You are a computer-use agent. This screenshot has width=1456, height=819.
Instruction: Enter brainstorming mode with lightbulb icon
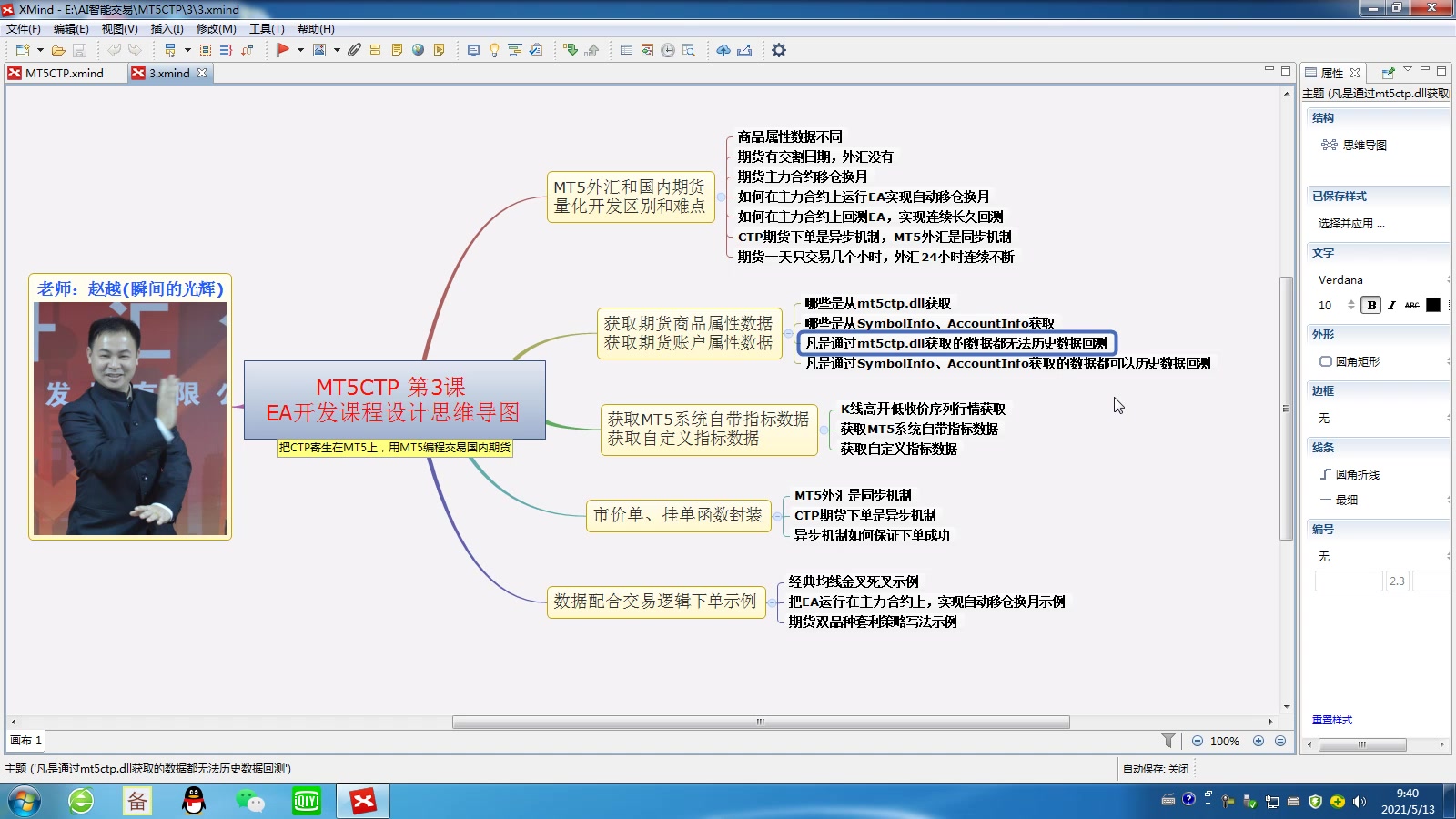[494, 50]
